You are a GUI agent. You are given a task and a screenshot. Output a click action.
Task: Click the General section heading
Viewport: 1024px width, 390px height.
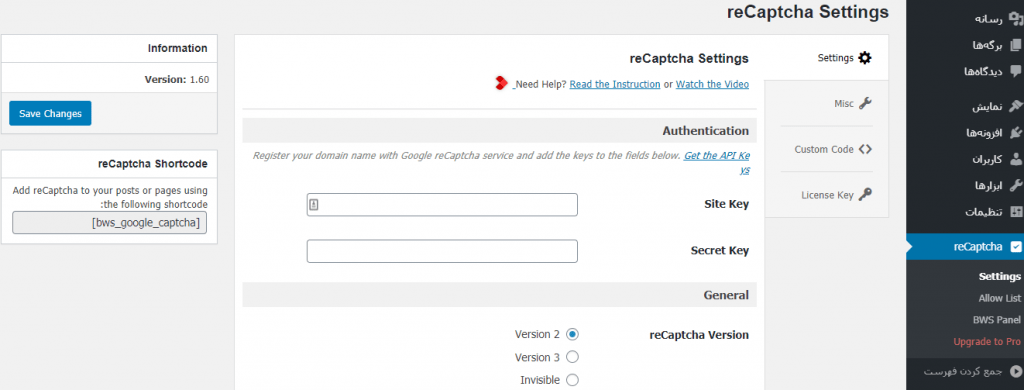pos(726,295)
